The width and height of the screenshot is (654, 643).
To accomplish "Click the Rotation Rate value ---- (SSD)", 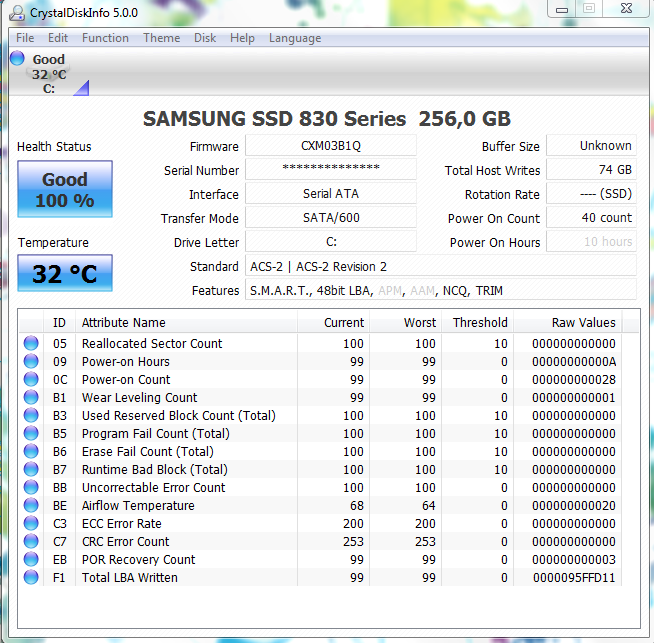I will (x=591, y=193).
